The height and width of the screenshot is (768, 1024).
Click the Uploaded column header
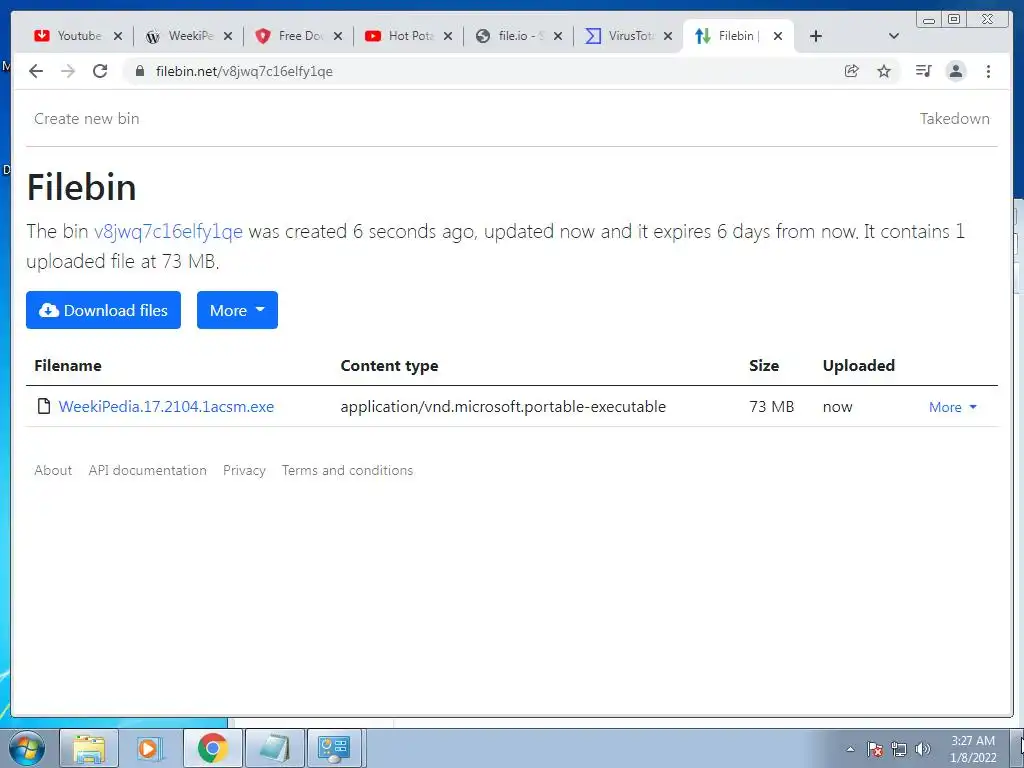[859, 365]
